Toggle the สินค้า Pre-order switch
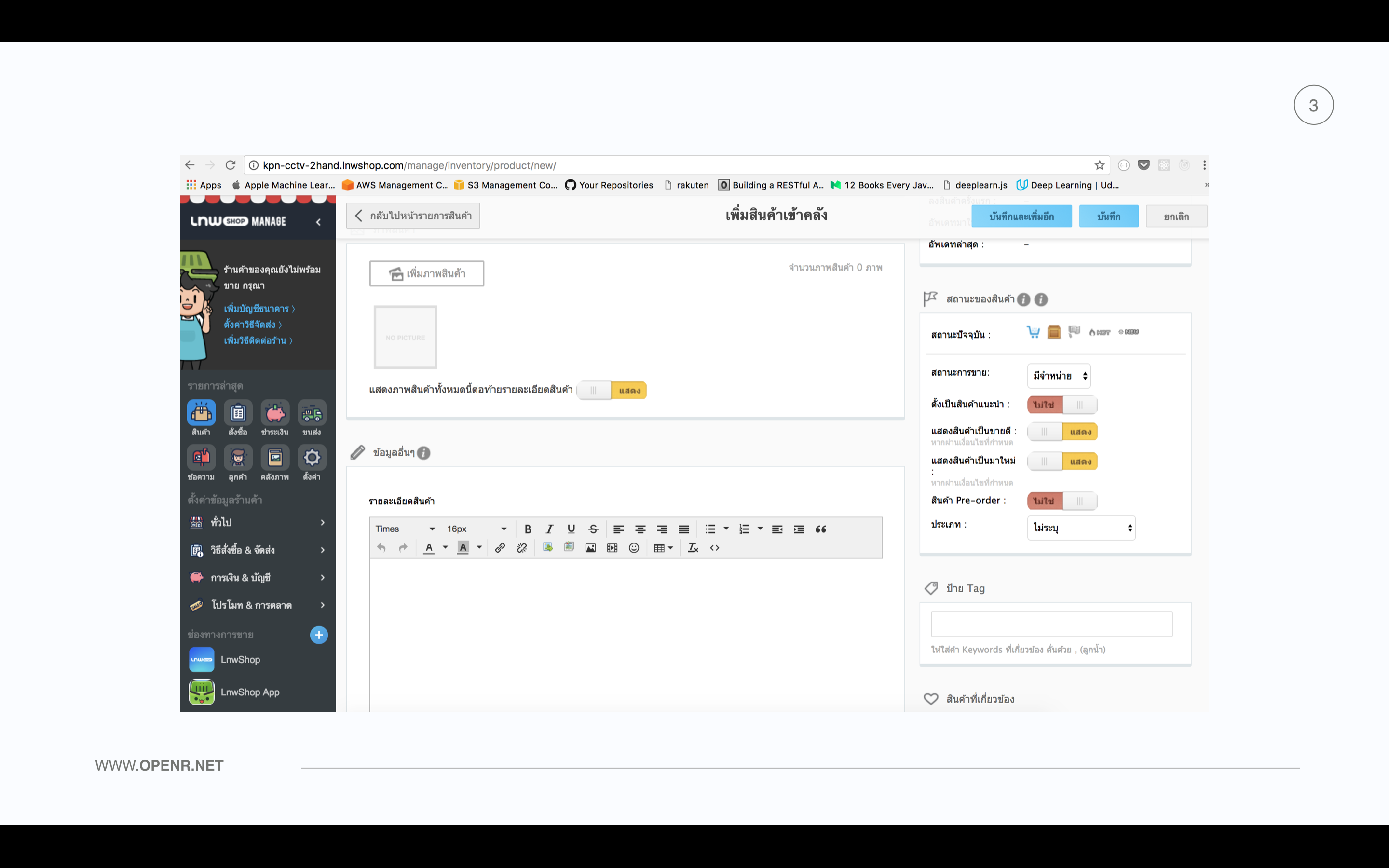This screenshot has height=868, width=1389. tap(1062, 501)
